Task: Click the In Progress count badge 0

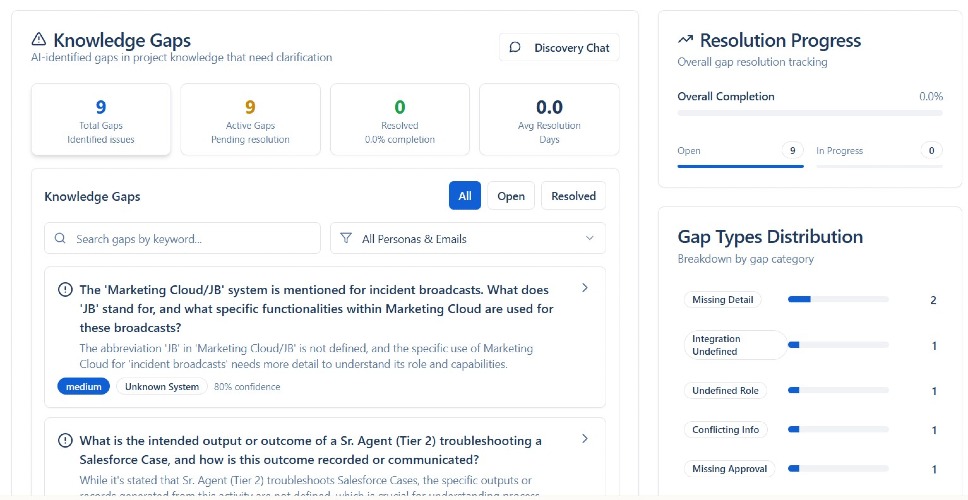Action: tap(932, 150)
